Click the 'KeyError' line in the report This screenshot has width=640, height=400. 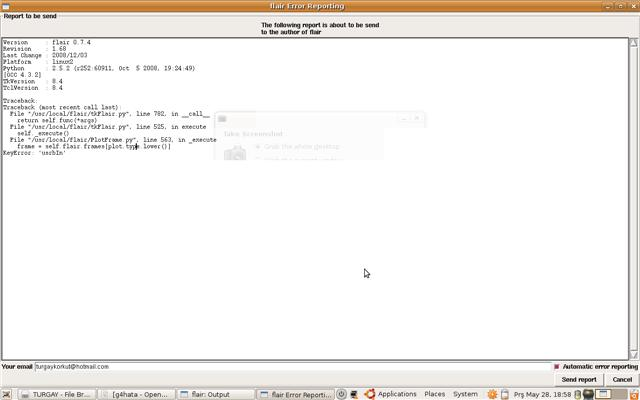coord(34,153)
